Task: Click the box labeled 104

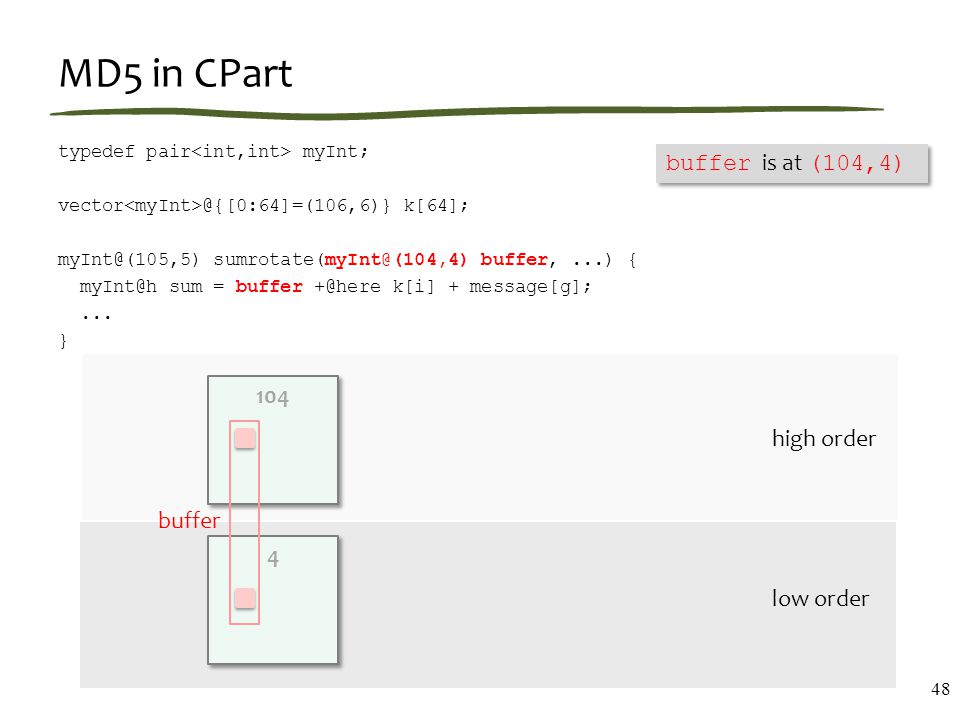Action: (x=273, y=440)
